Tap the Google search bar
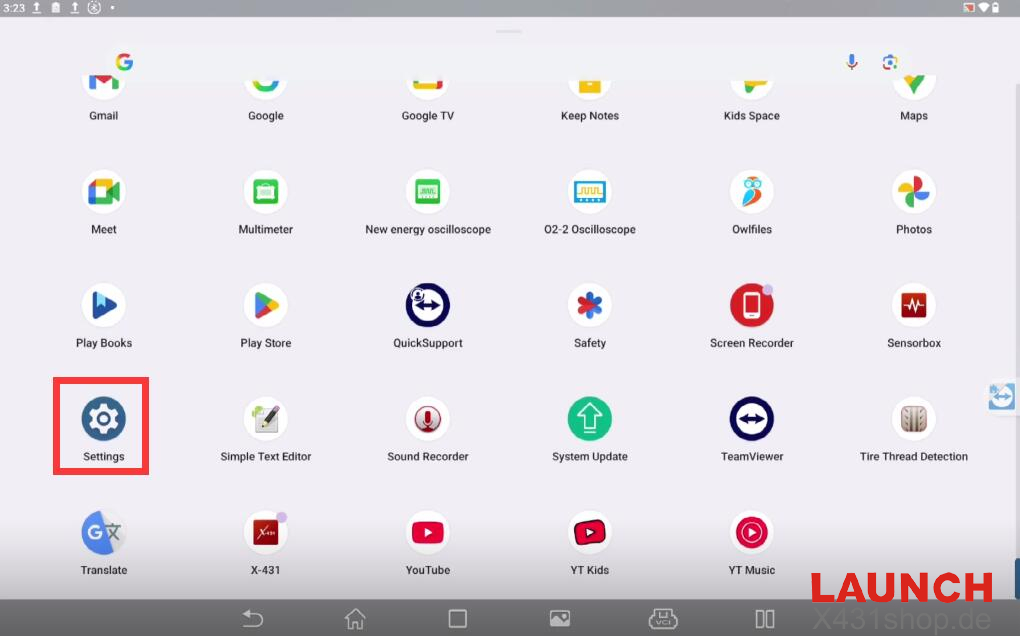The width and height of the screenshot is (1020, 636). click(x=480, y=62)
